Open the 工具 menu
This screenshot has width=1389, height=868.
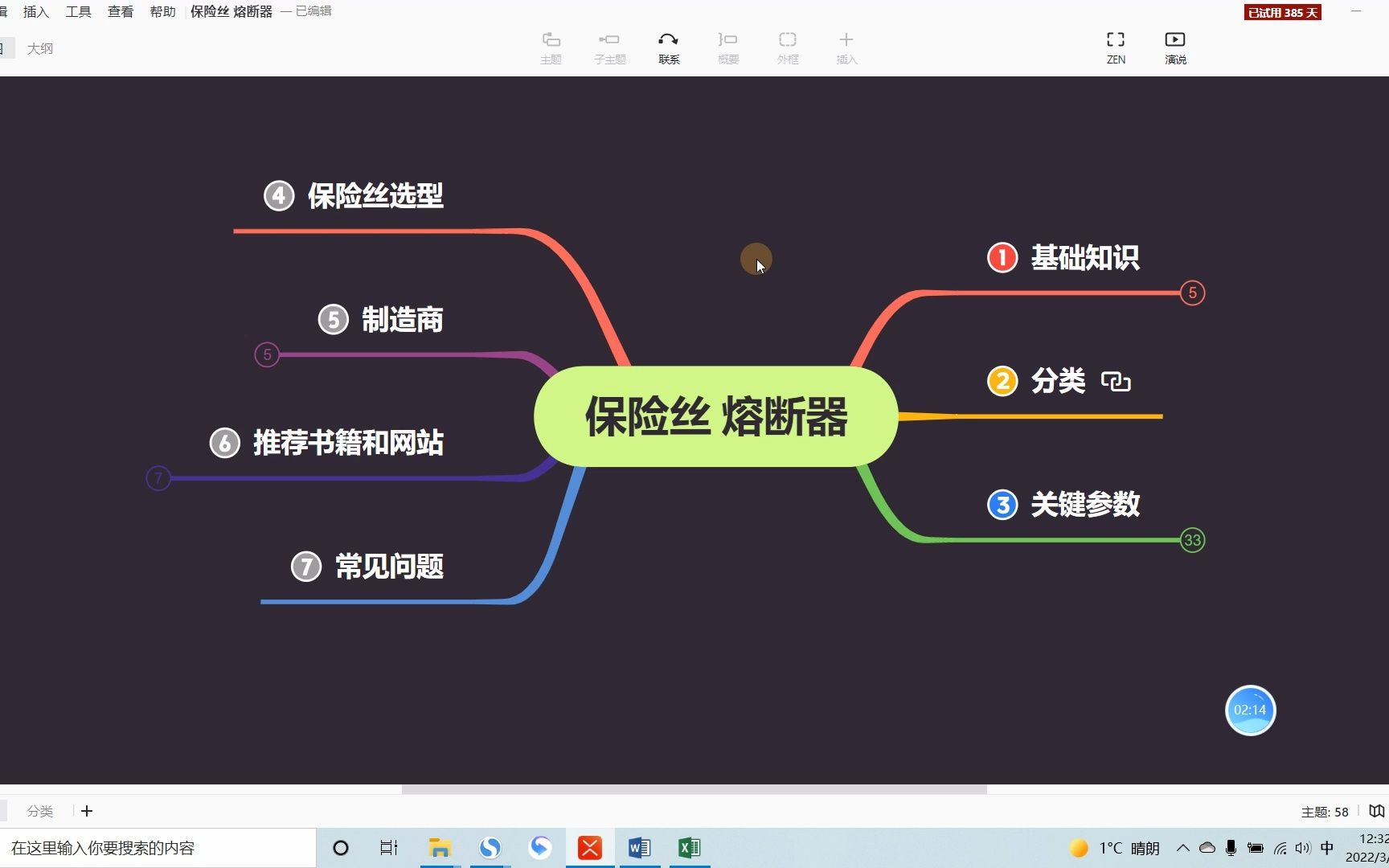point(79,11)
